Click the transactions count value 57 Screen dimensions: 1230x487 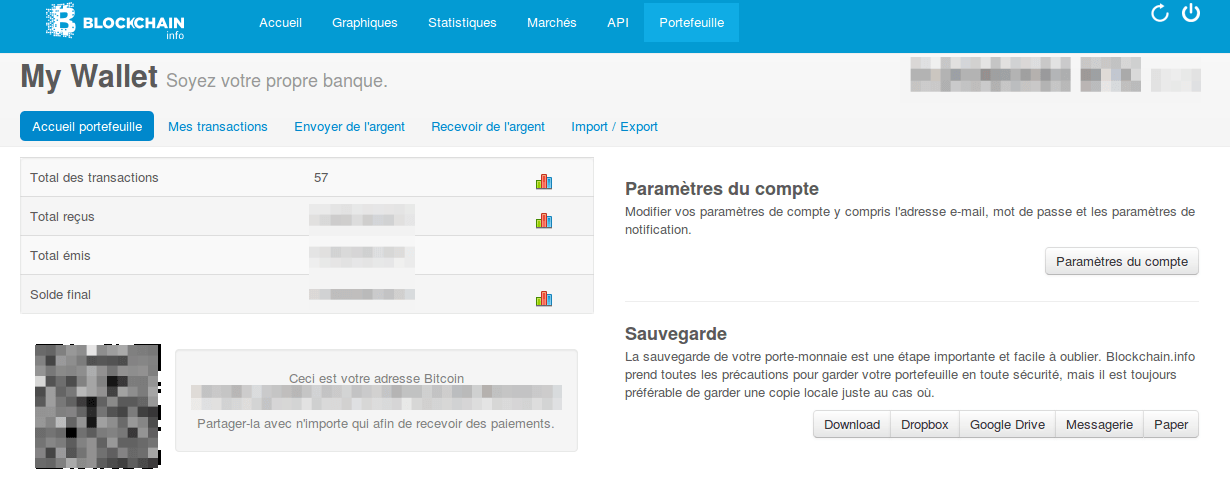coord(321,178)
